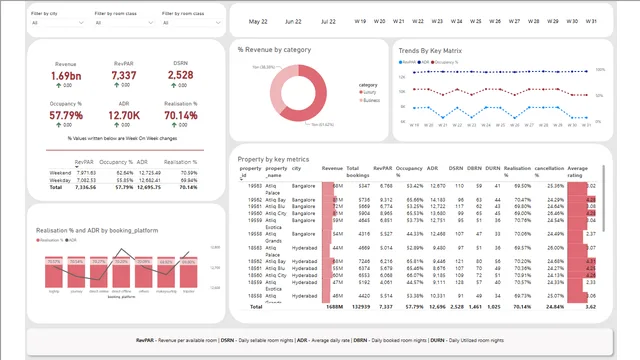
Task: Select the Weekend row in the small table
Action: pyautogui.click(x=123, y=173)
